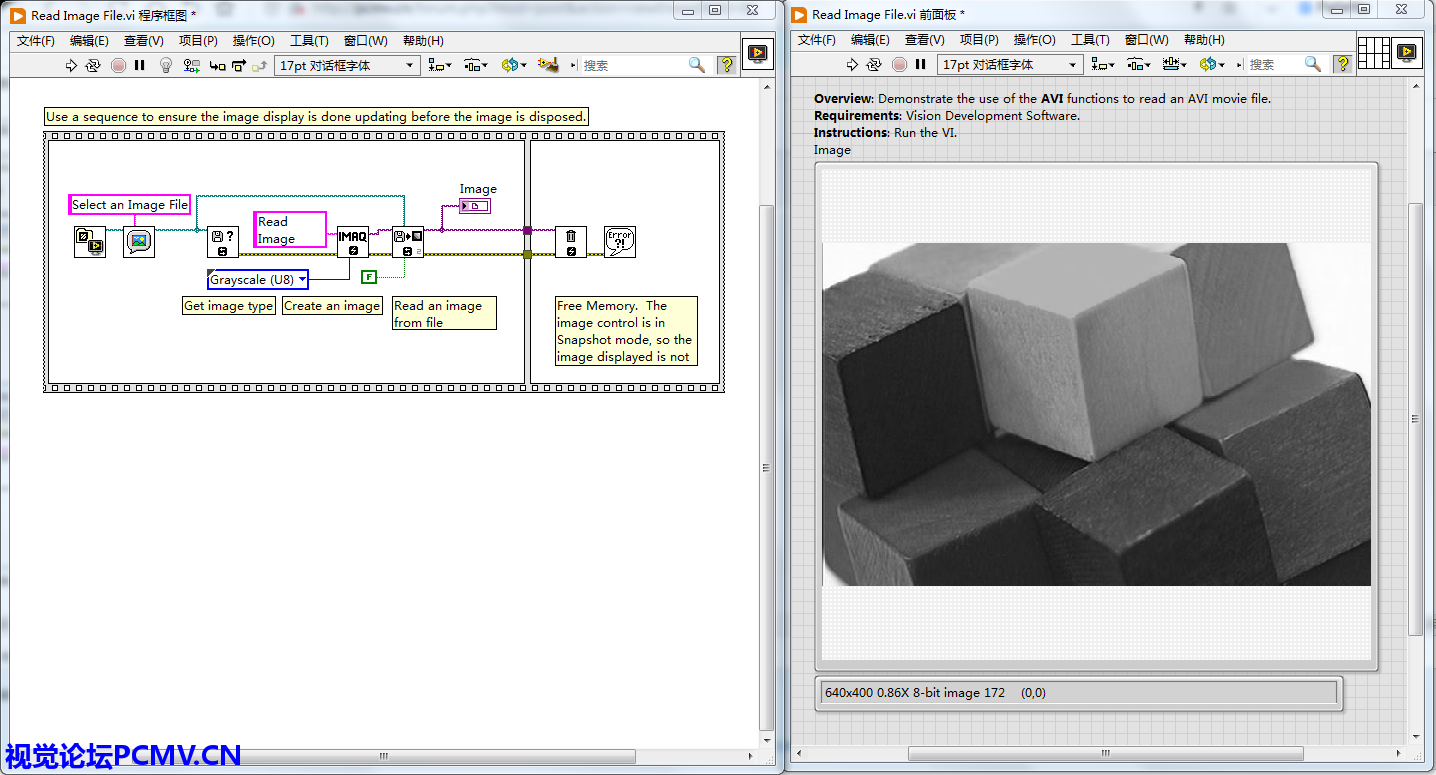The width and height of the screenshot is (1436, 775).
Task: Click the IMAQ Dispose trash-can node
Action: (570, 241)
